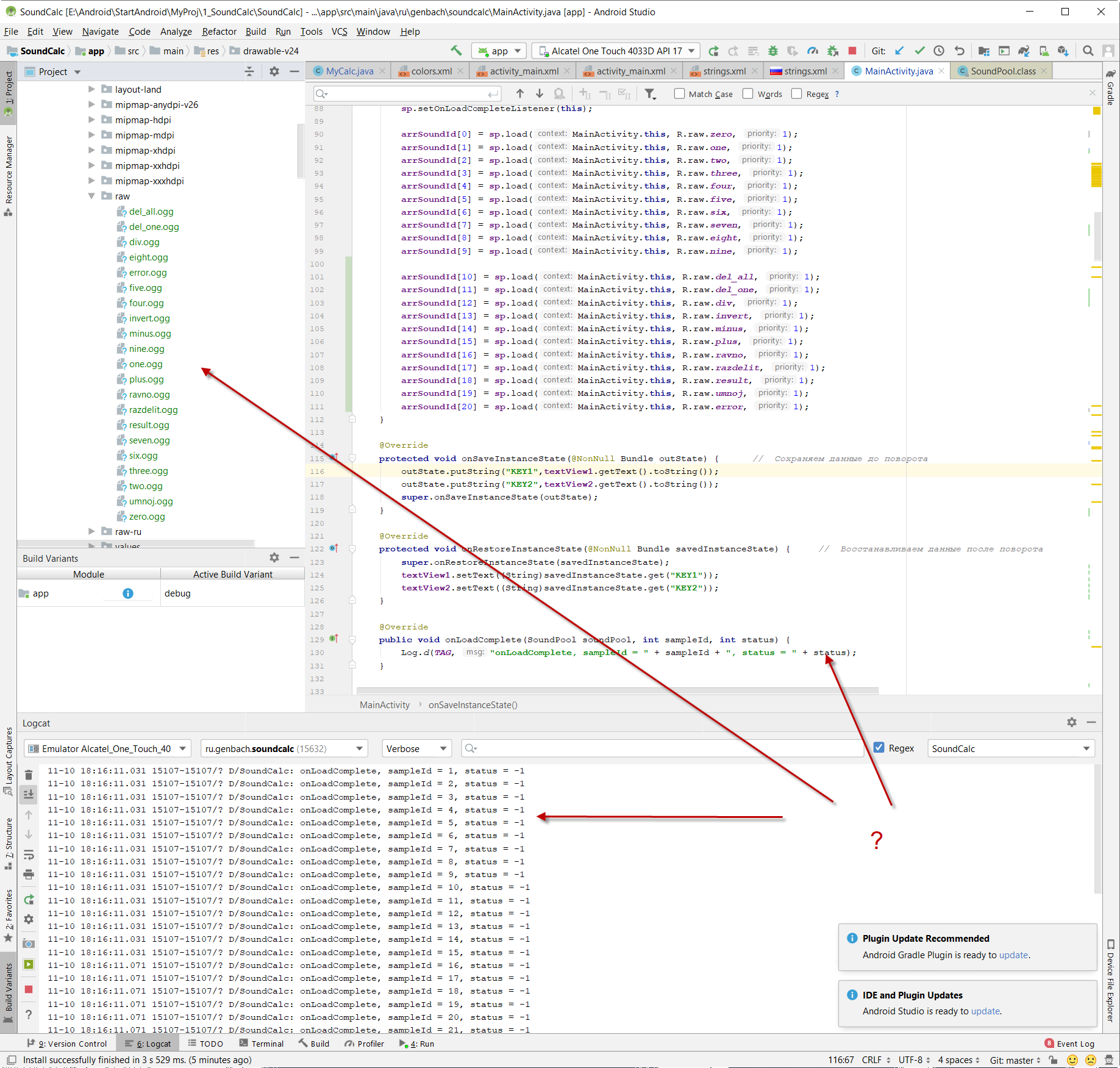Click the Make Project hammer icon
This screenshot has height=1068, width=1120.
[456, 51]
